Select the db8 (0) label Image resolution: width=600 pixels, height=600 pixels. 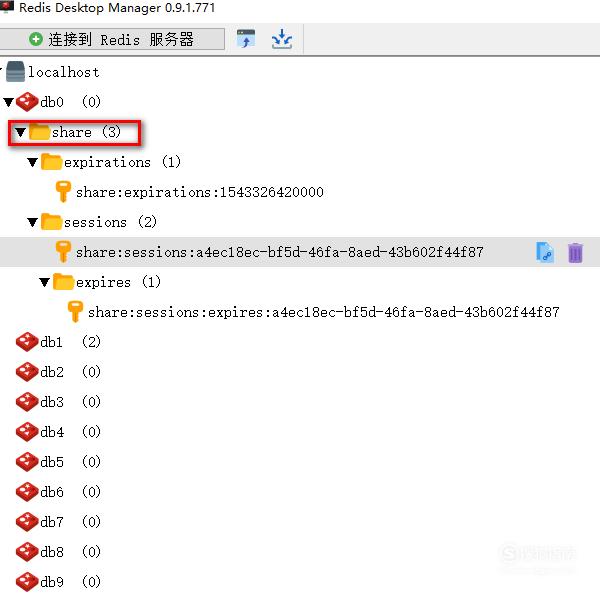[71, 552]
